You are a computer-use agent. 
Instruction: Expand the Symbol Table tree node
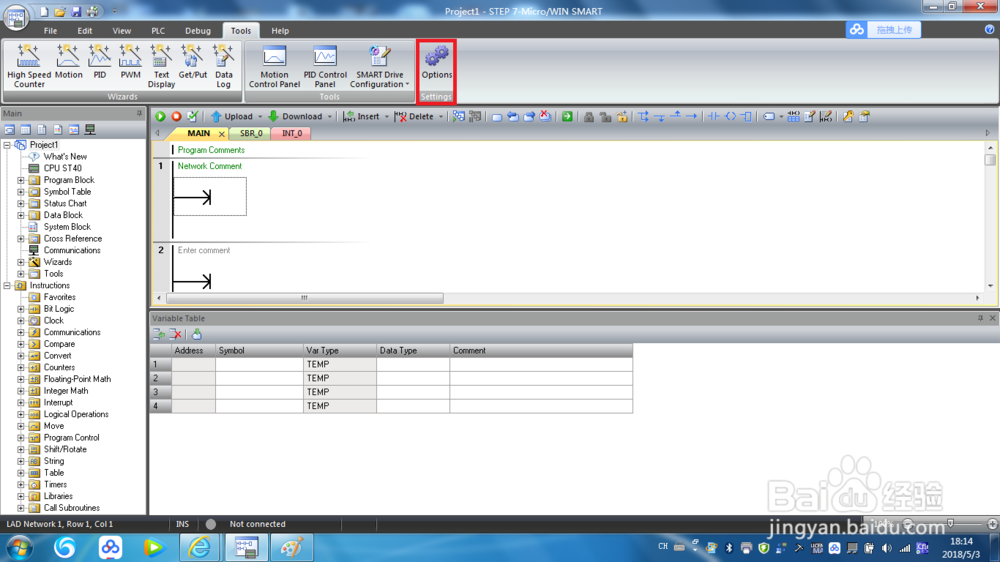click(20, 191)
